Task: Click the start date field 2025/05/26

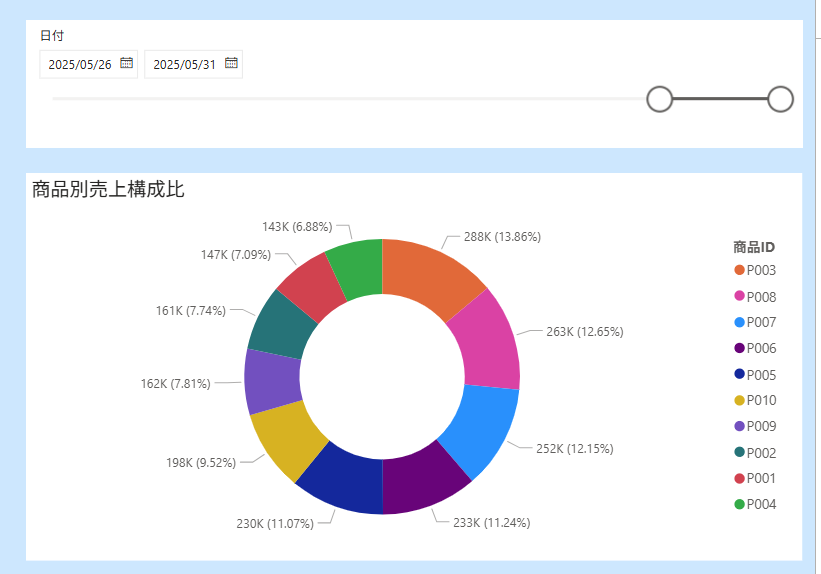Action: point(88,64)
